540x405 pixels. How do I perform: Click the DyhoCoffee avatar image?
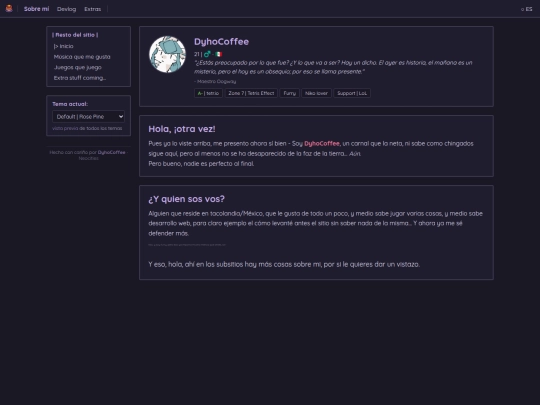coord(167,54)
